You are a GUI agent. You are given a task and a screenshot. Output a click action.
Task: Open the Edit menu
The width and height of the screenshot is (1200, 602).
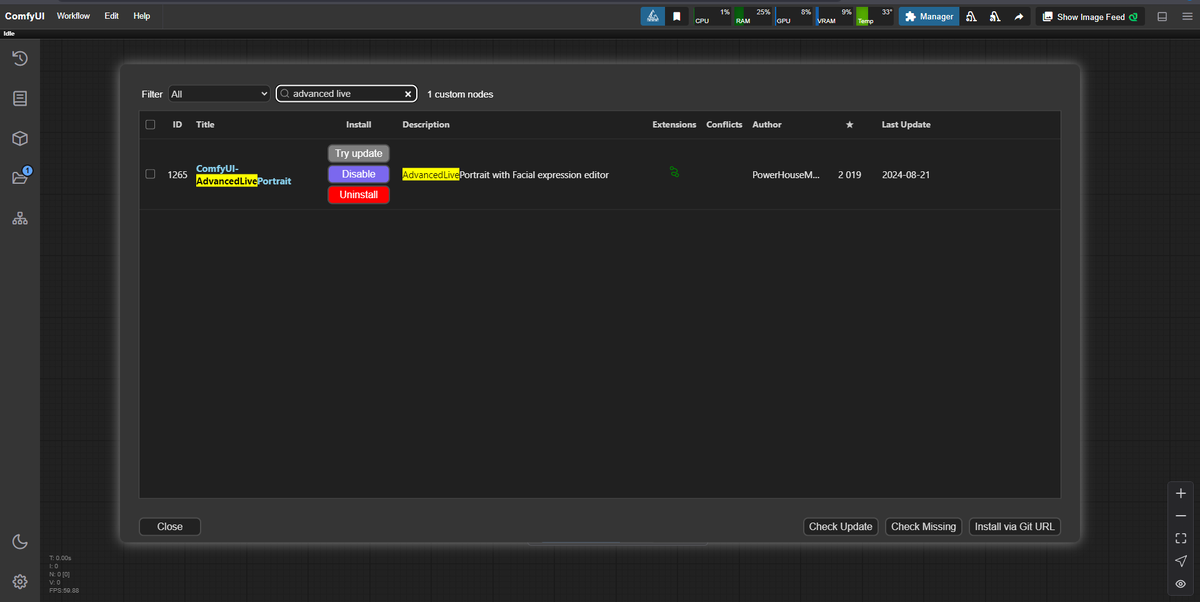point(112,16)
